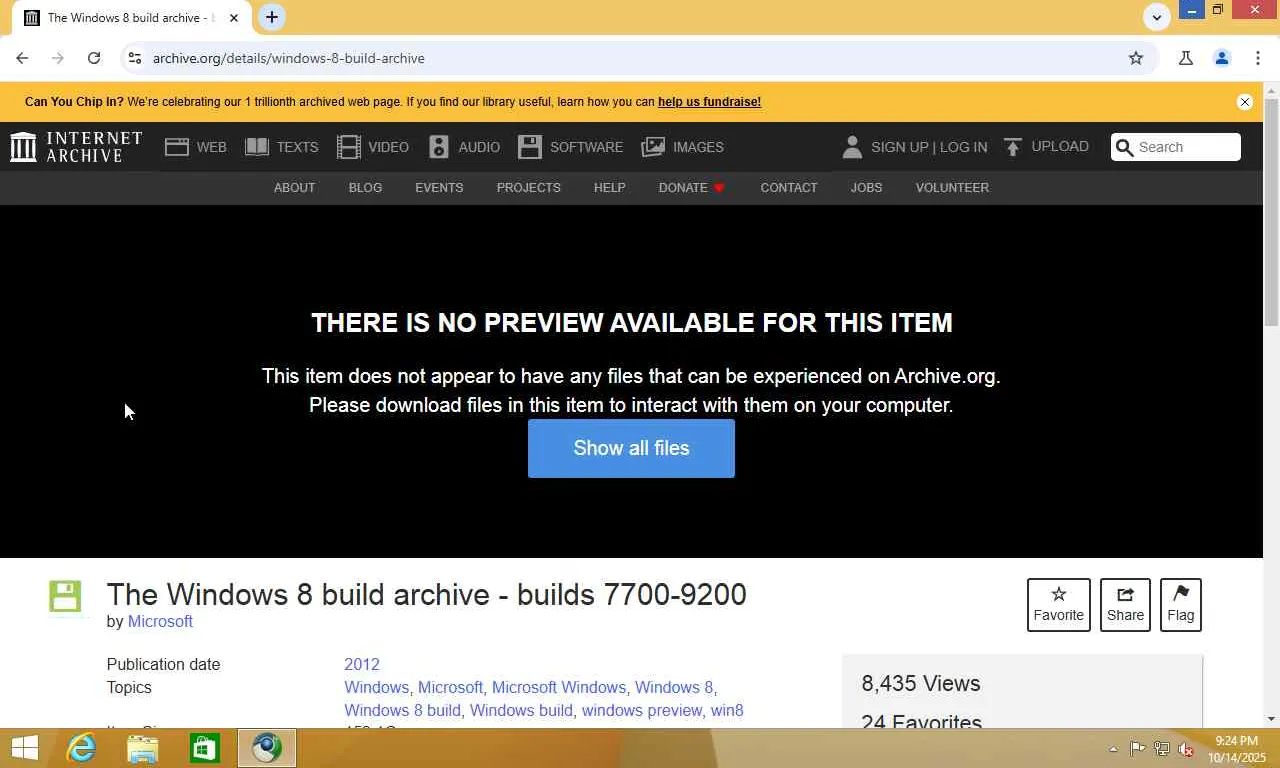Open the JOBS menu item

click(866, 188)
